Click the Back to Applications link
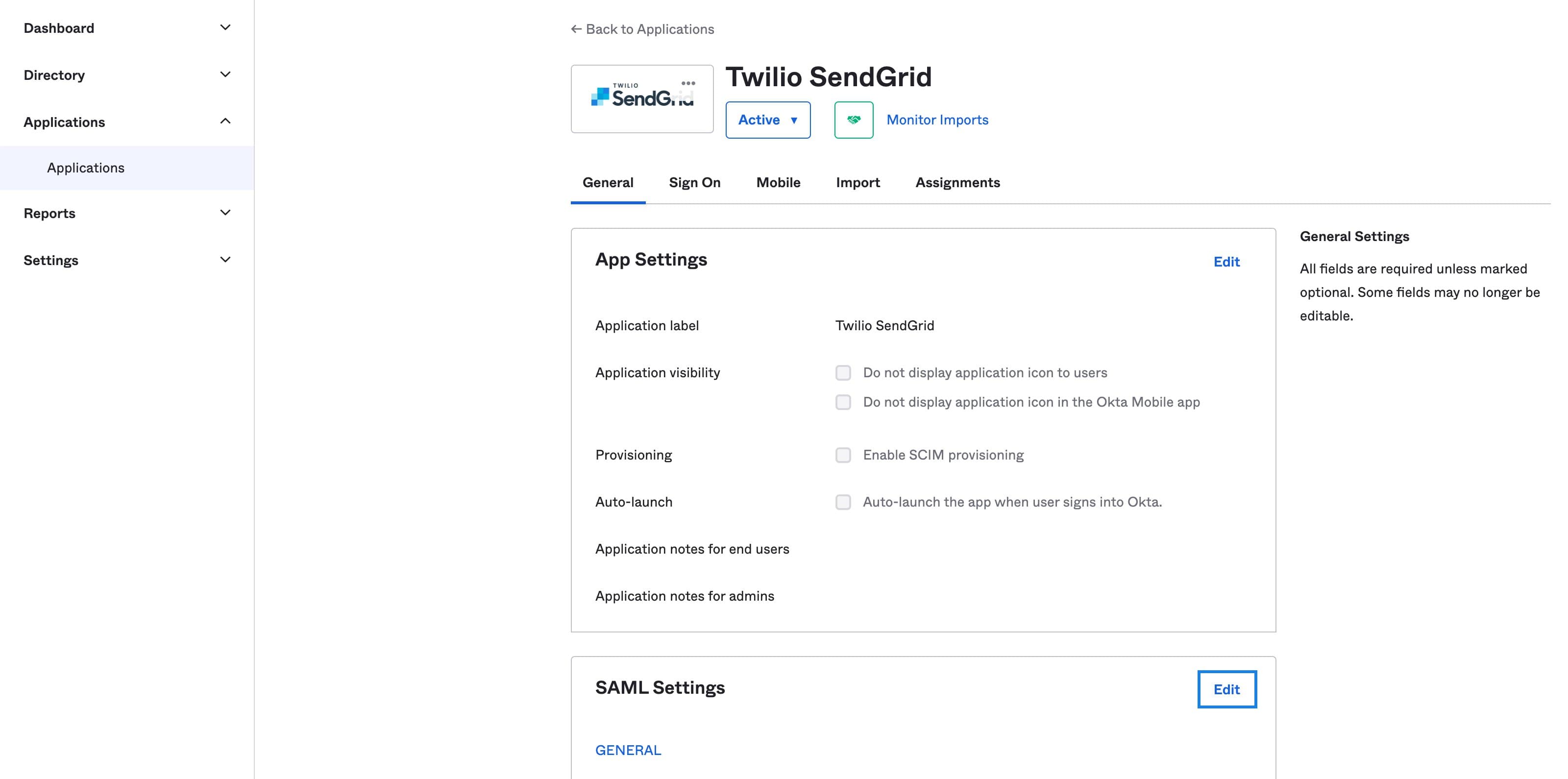The height and width of the screenshot is (779, 1568). tap(643, 28)
